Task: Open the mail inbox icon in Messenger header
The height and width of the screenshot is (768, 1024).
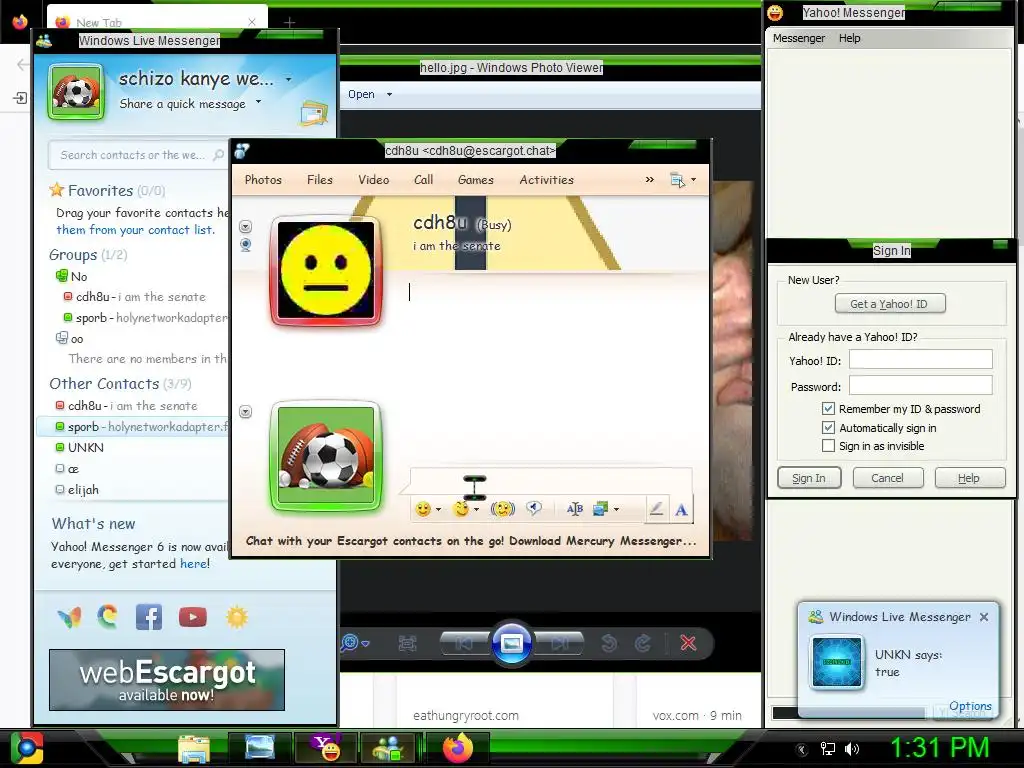Action: pos(313,112)
